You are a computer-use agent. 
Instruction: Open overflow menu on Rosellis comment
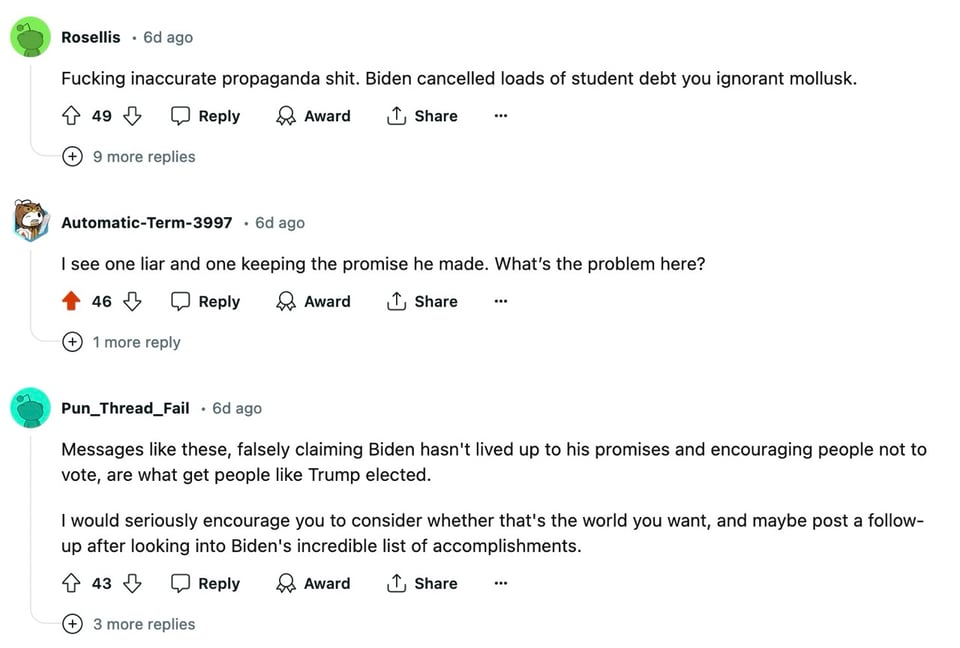click(501, 116)
